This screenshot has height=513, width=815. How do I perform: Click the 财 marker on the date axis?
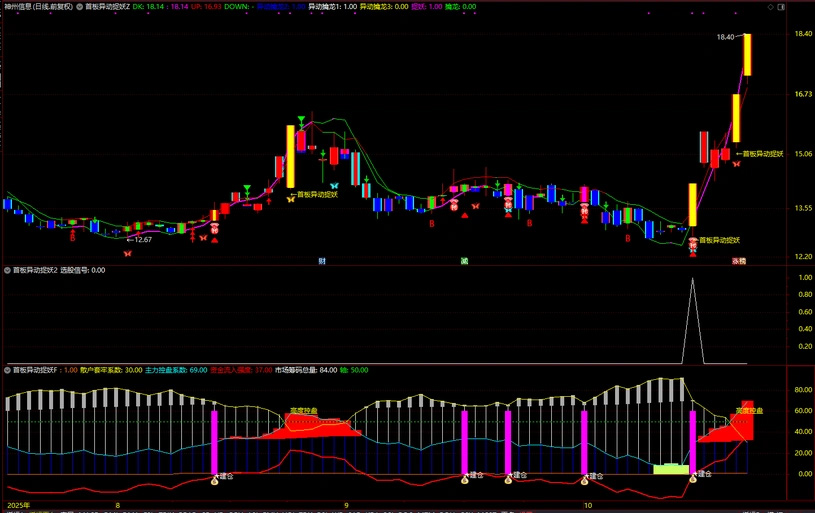[322, 261]
